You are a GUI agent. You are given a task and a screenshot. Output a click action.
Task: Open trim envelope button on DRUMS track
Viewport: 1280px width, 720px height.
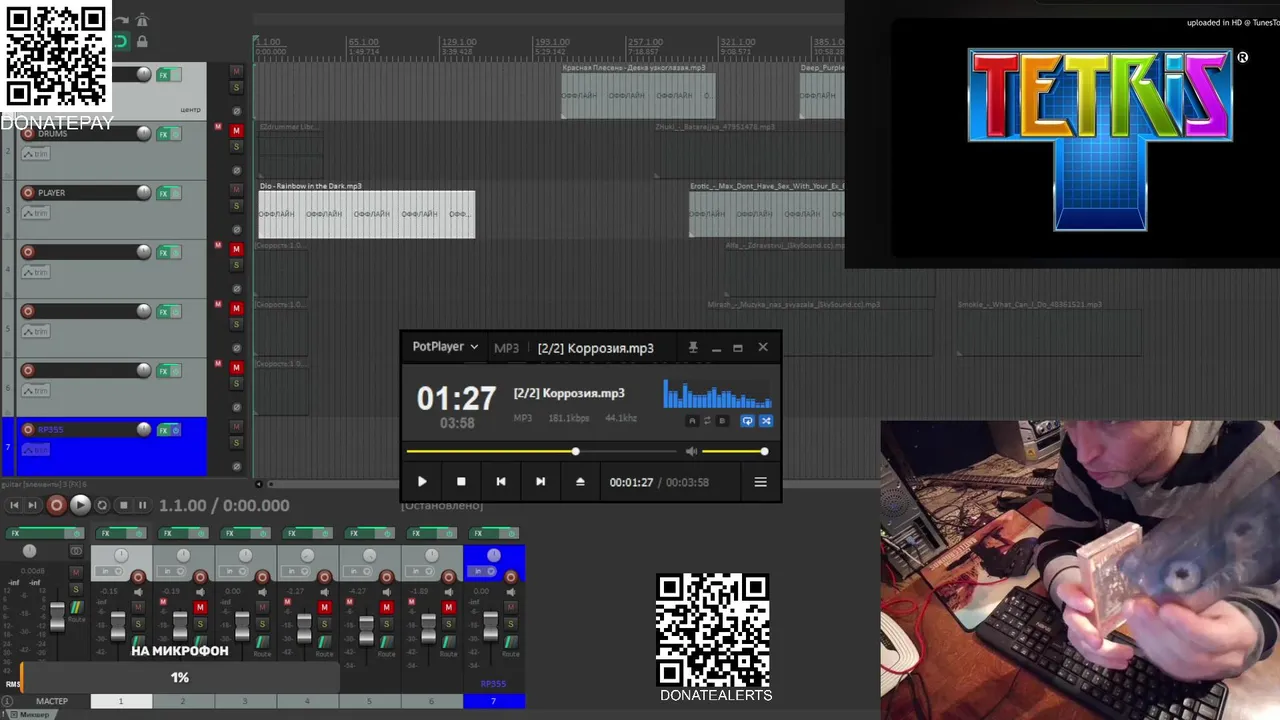click(x=36, y=154)
